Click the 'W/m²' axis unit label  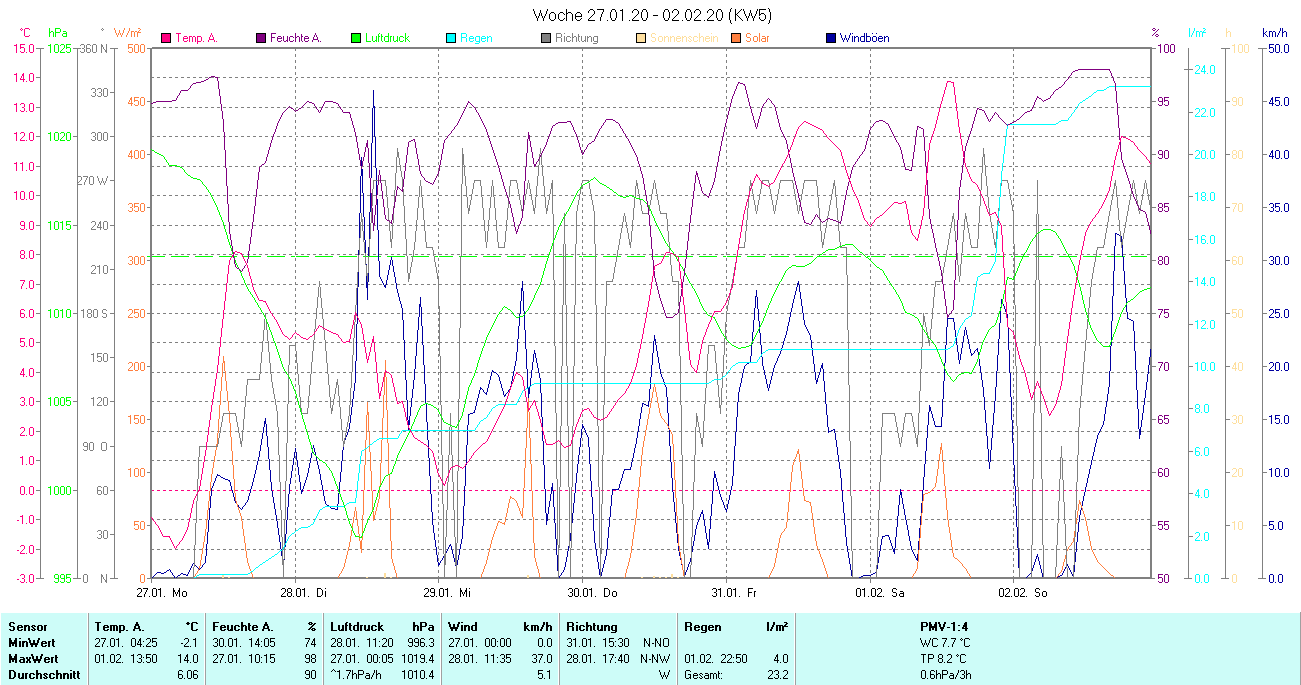pyautogui.click(x=127, y=33)
